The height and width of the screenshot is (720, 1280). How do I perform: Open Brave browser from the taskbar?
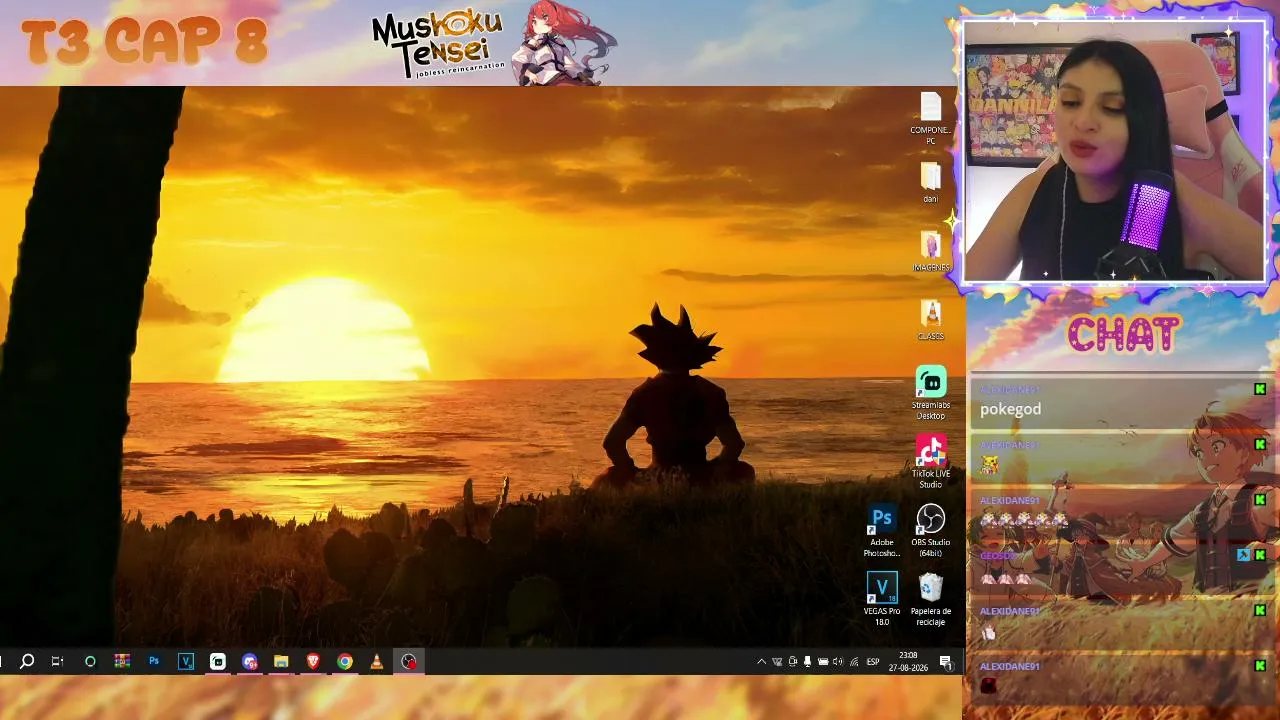313,661
